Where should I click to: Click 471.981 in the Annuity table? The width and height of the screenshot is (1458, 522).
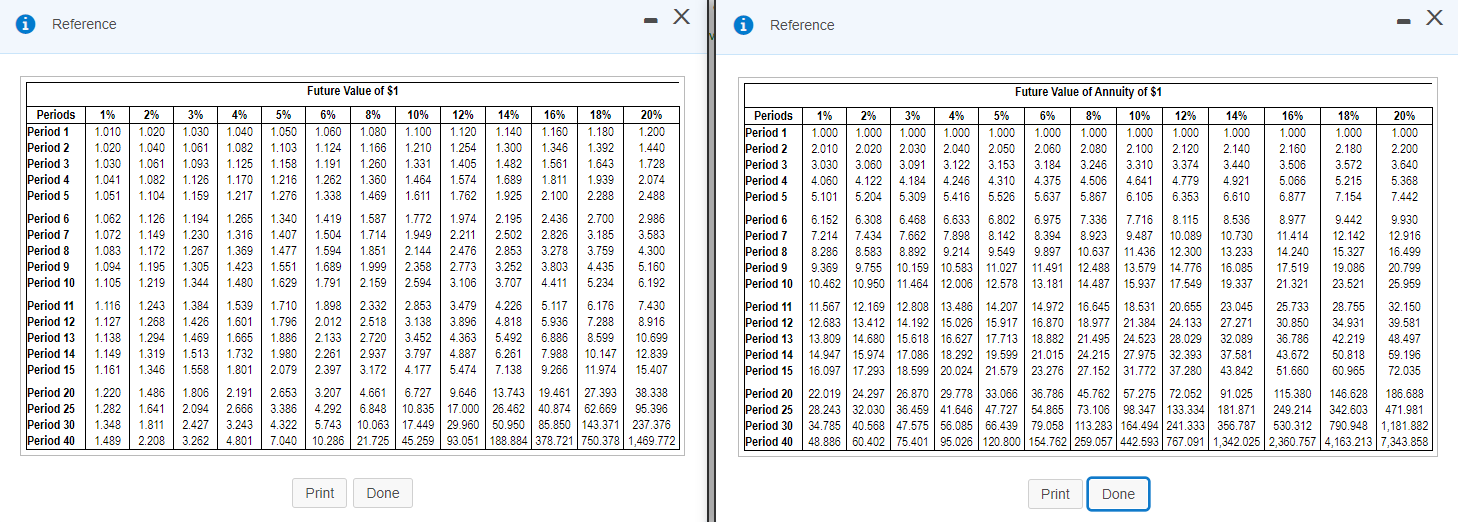click(x=1405, y=410)
